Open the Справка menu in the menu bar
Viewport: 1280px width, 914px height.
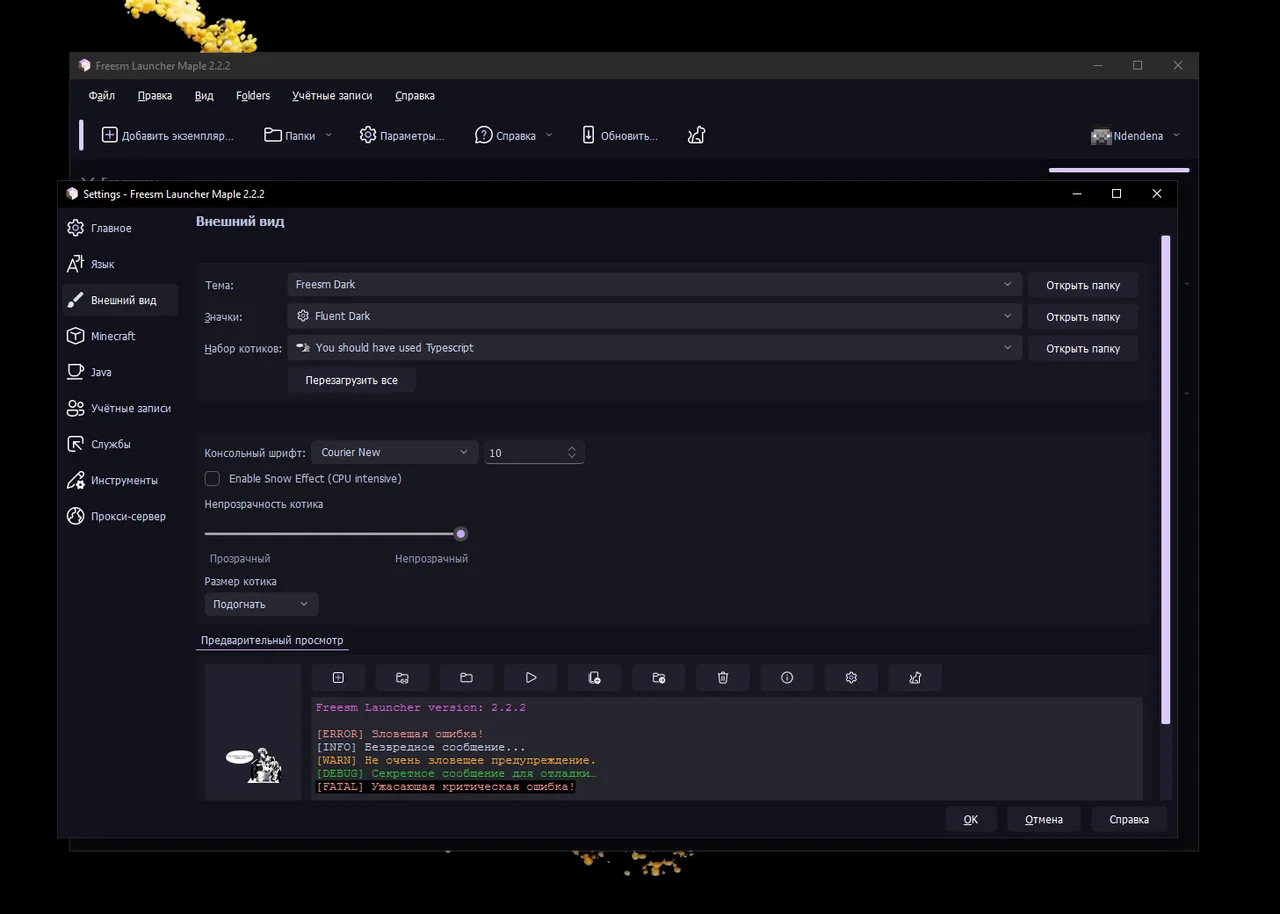click(415, 96)
